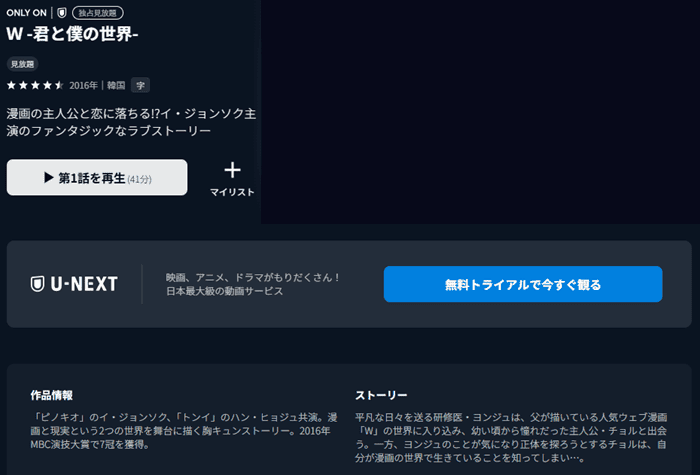This screenshot has width=700, height=475.
Task: Click the banner text 映画、アニメ、ドラマがもりだくさん！
Action: pyautogui.click(x=252, y=278)
